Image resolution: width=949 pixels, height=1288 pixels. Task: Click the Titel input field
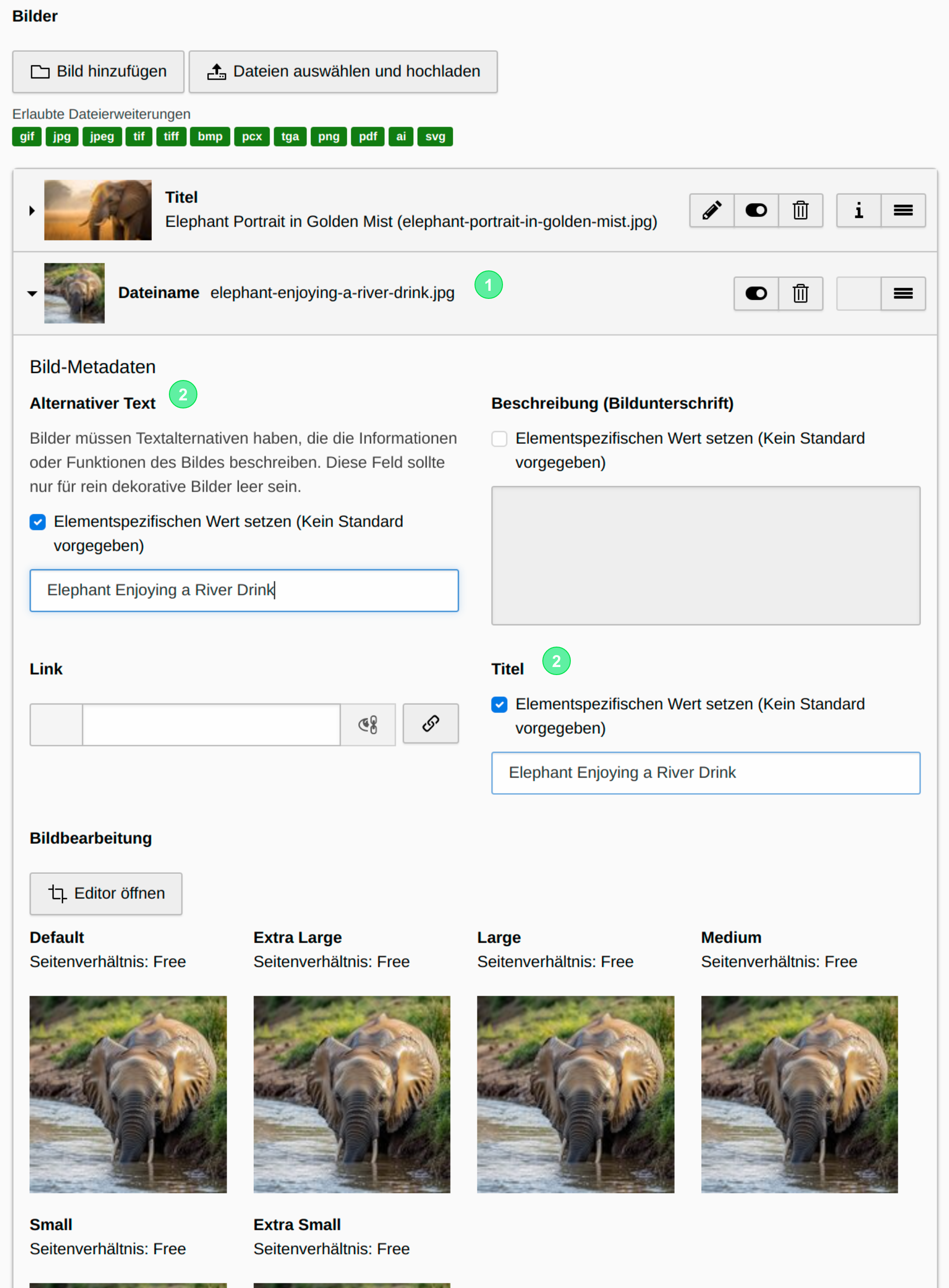[x=706, y=773]
